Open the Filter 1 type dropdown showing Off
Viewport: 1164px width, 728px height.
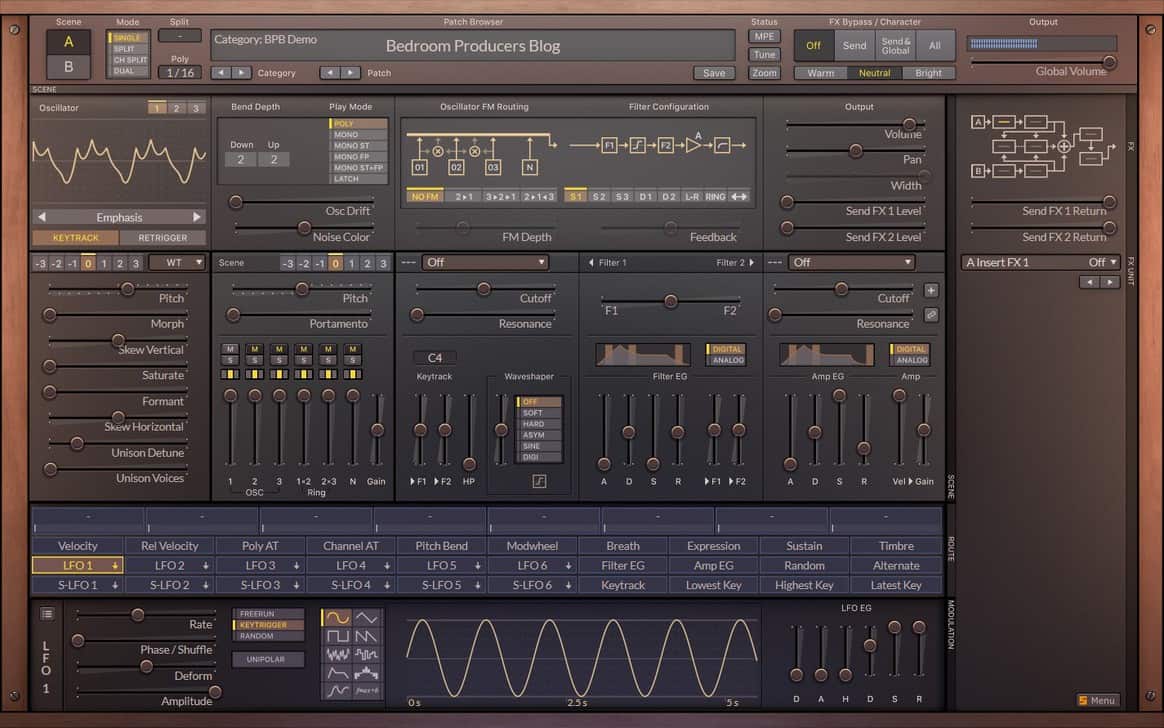pos(485,263)
